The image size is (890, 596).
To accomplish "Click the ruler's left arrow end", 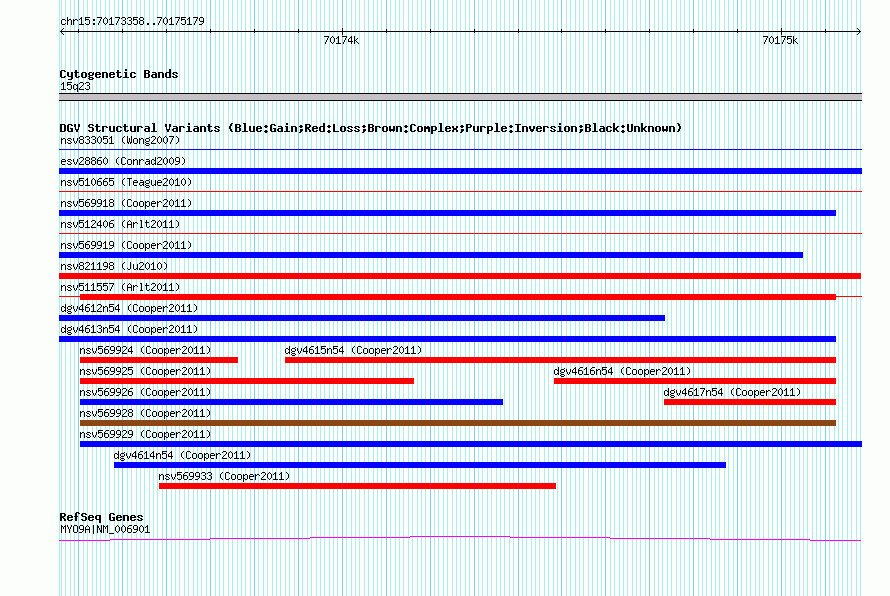I will click(62, 31).
